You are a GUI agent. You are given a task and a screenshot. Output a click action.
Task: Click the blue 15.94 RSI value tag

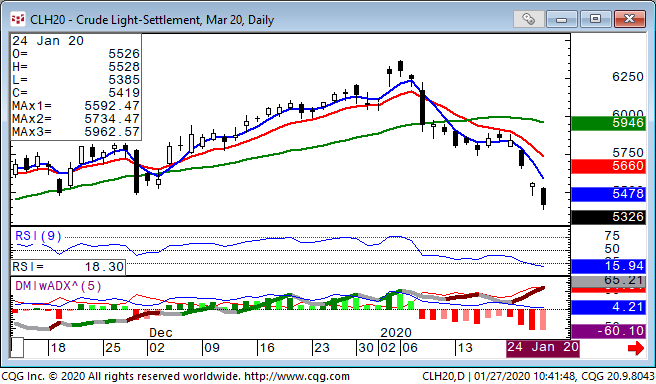tap(608, 266)
